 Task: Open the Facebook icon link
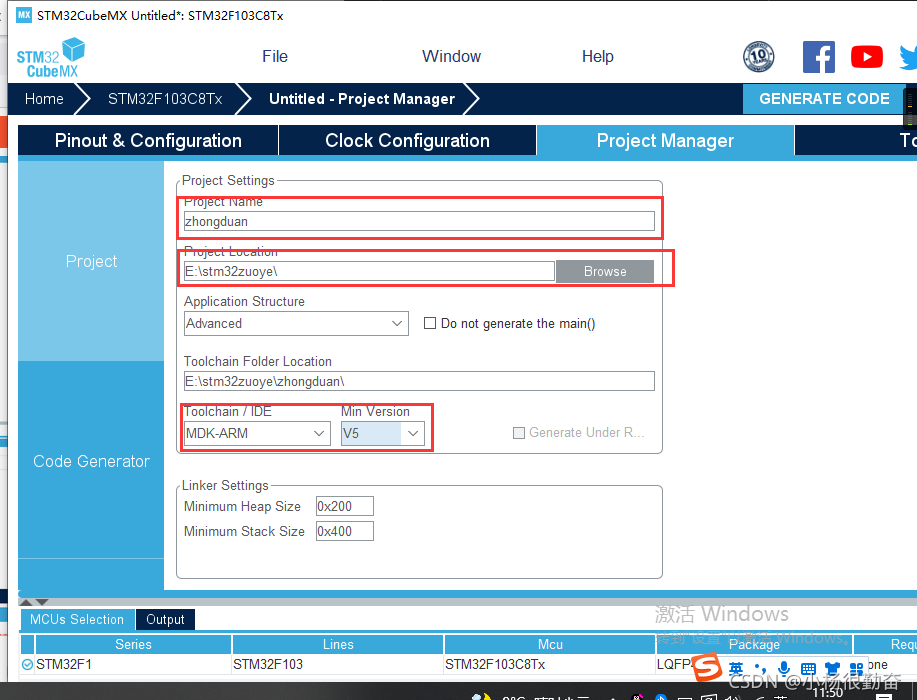[x=819, y=57]
